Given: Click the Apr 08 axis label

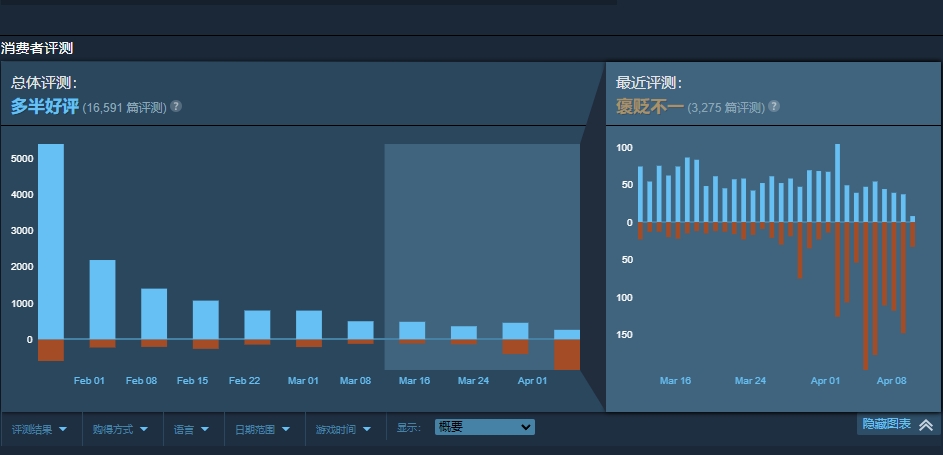Looking at the screenshot, I should coord(891,381).
